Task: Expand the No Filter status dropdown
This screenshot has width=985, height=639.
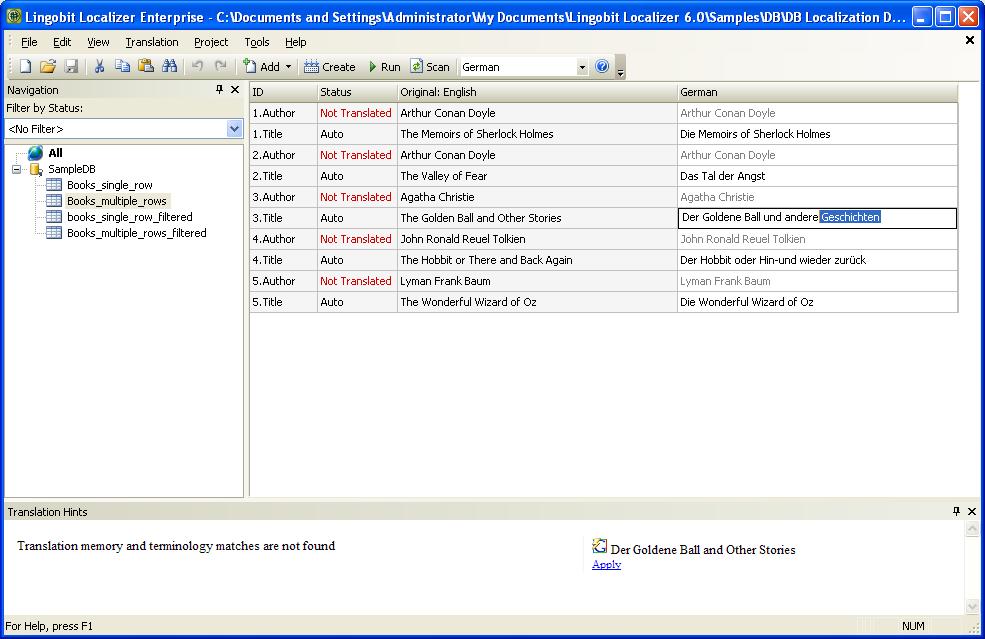Action: coord(234,128)
